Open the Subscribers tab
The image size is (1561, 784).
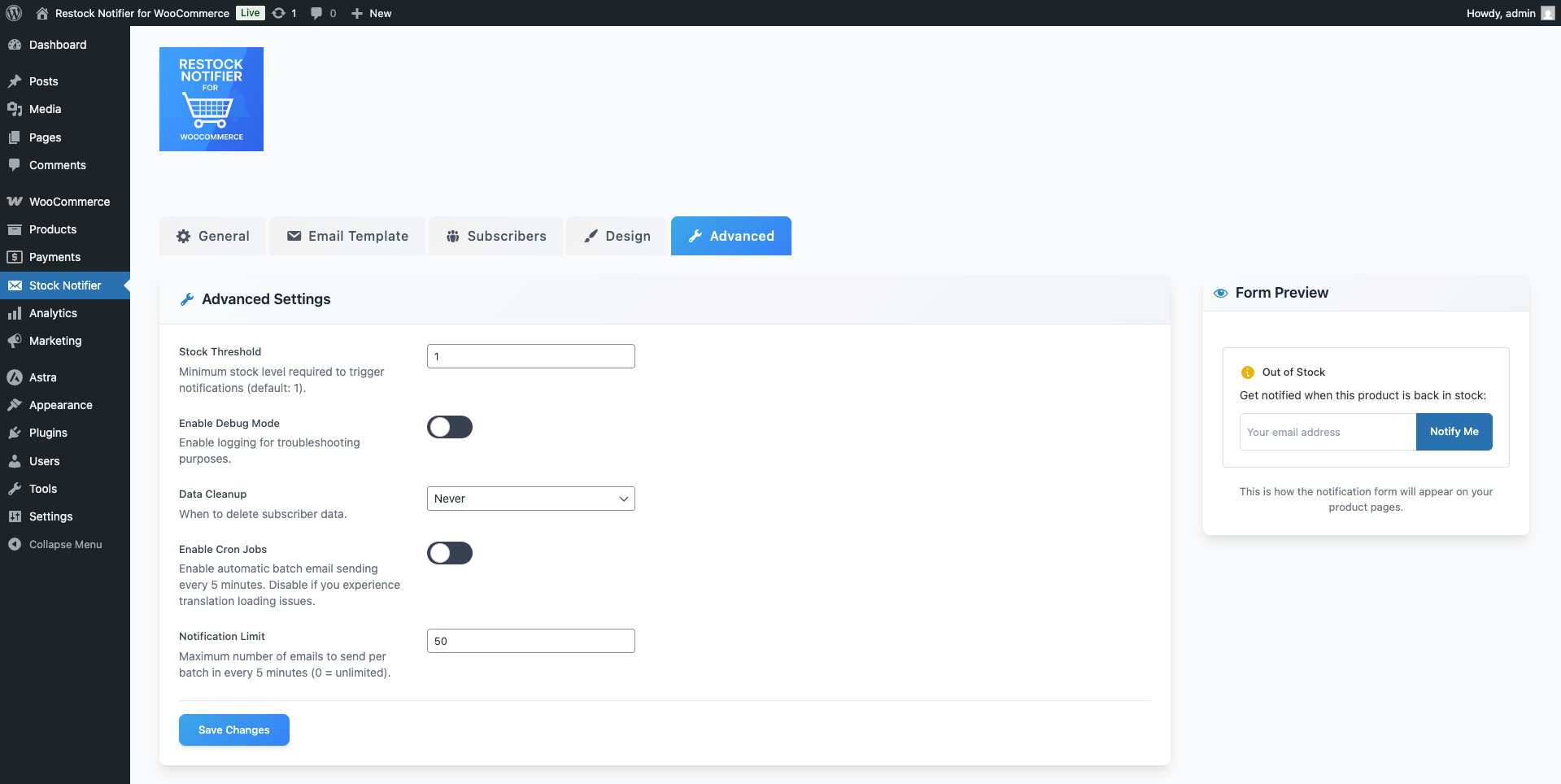(x=495, y=236)
